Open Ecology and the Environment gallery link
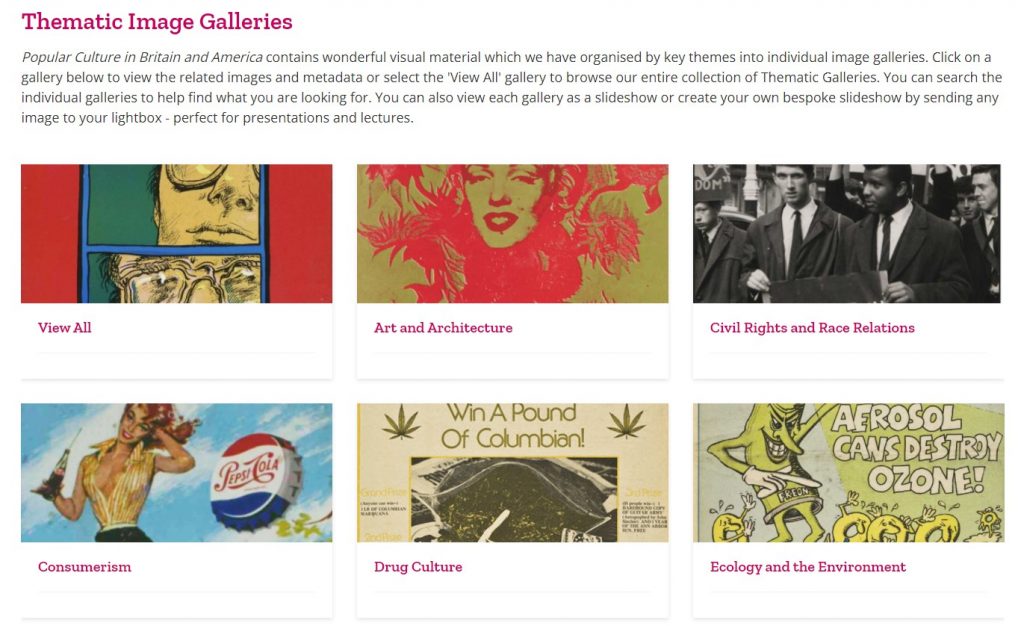The image size is (1024, 626). 808,567
